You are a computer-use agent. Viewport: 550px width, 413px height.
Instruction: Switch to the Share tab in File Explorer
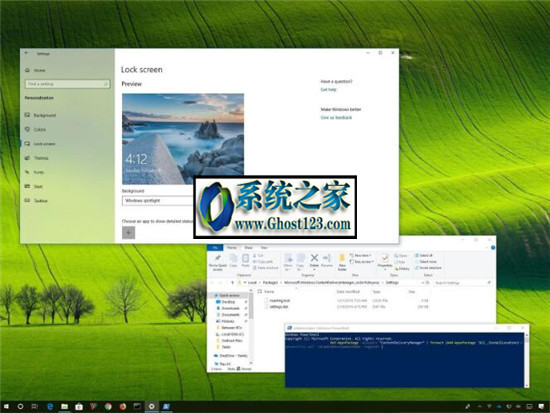tap(248, 248)
